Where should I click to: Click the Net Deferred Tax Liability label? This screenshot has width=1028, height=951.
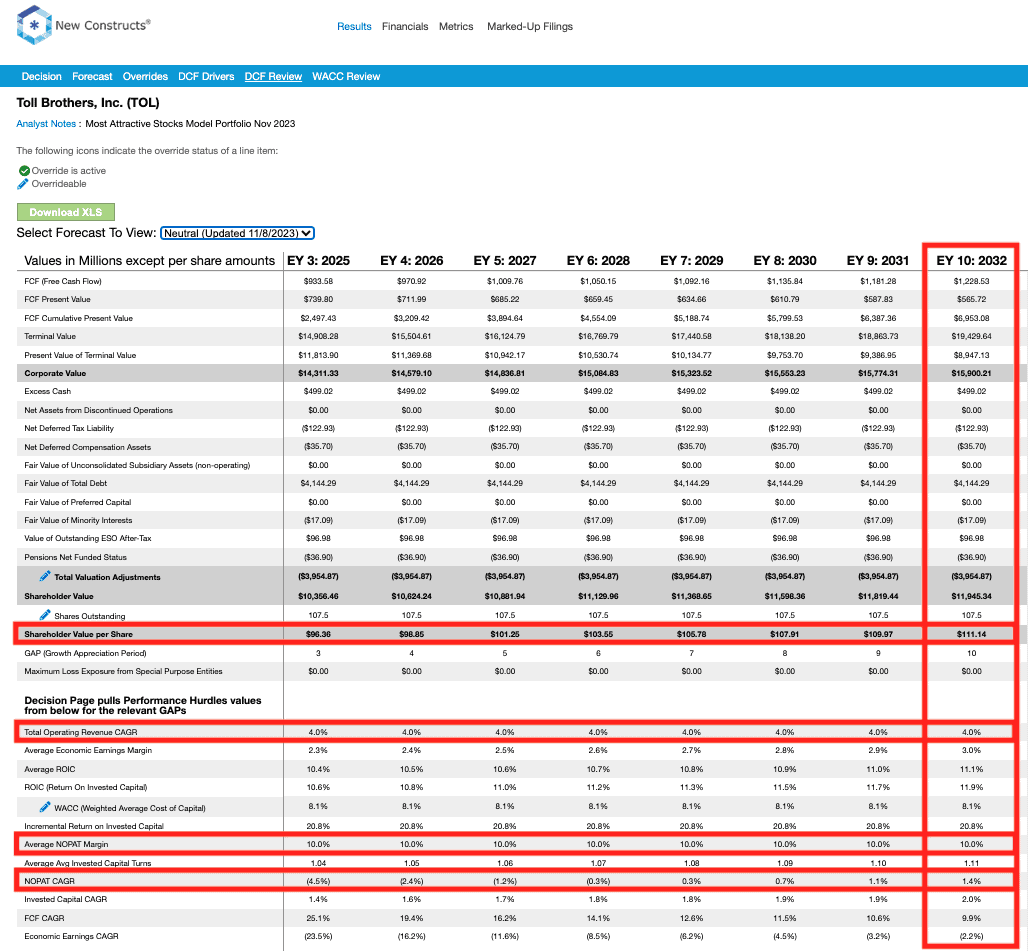point(69,427)
